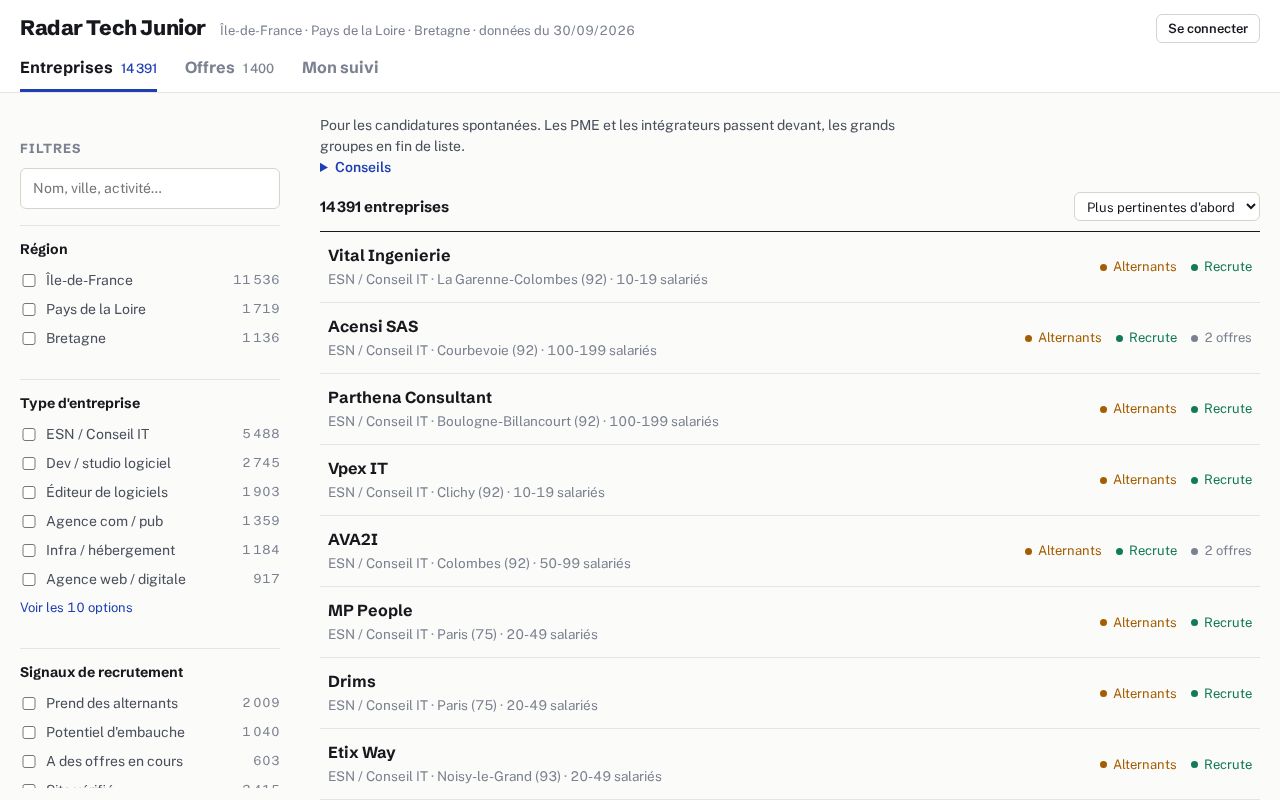
Task: Check Prend des alternants signal
Action: (29, 703)
